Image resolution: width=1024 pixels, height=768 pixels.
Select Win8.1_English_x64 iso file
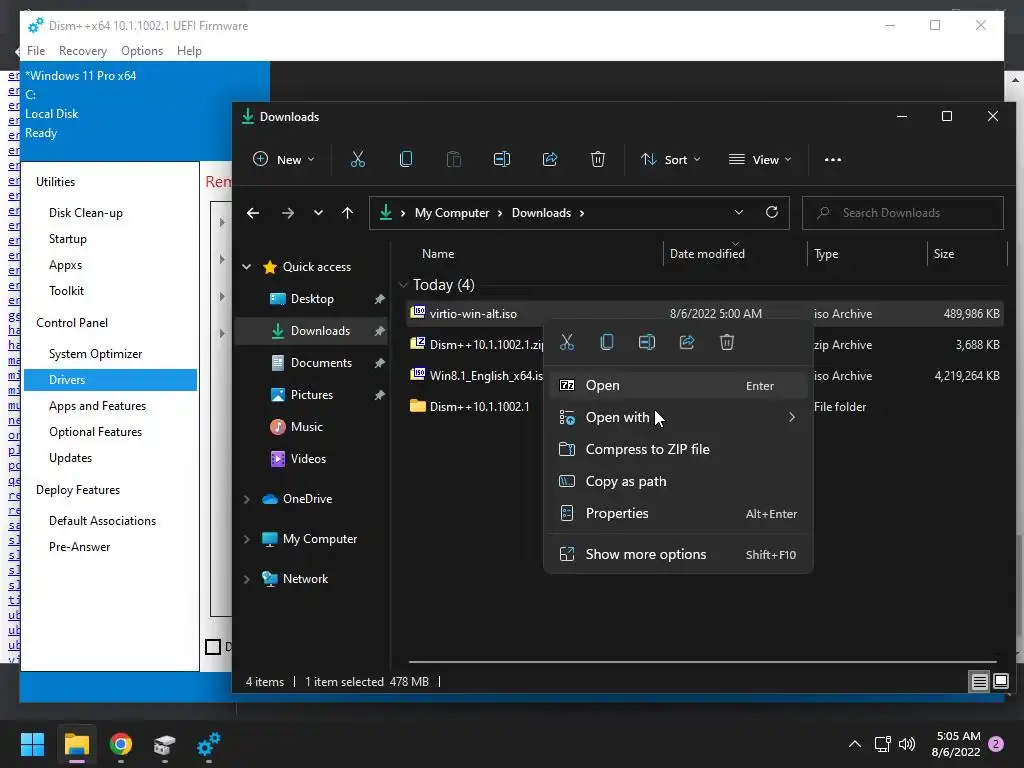click(486, 376)
